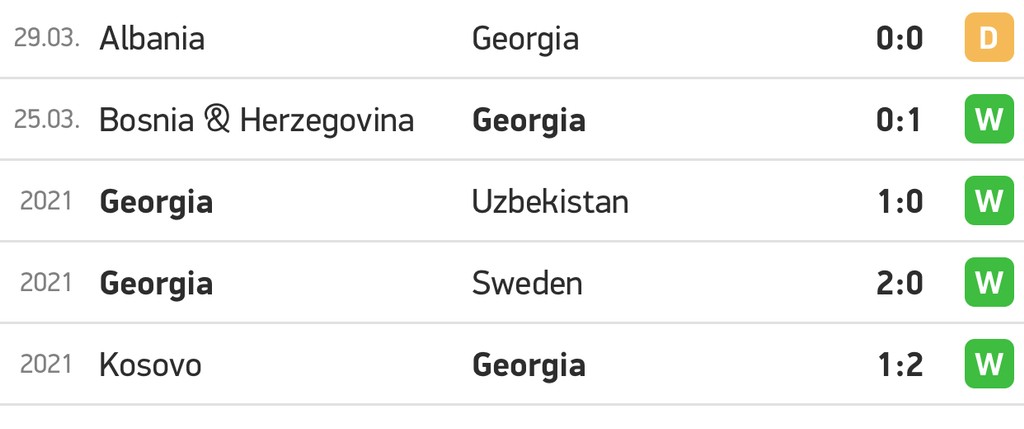Open the Bosnia & Herzegovina team link
This screenshot has height=429, width=1024.
click(257, 121)
